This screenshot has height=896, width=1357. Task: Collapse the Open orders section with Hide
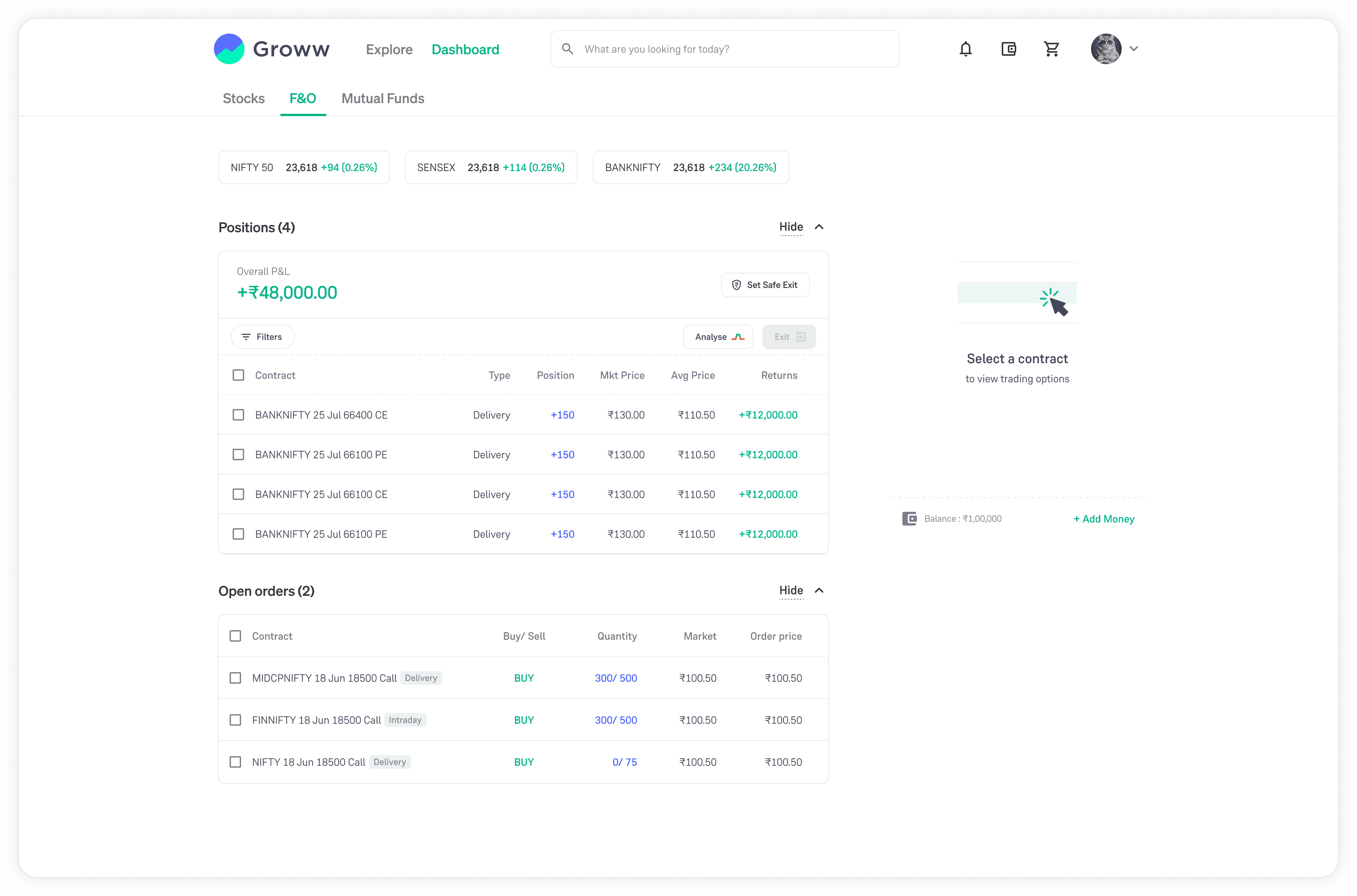[791, 591]
